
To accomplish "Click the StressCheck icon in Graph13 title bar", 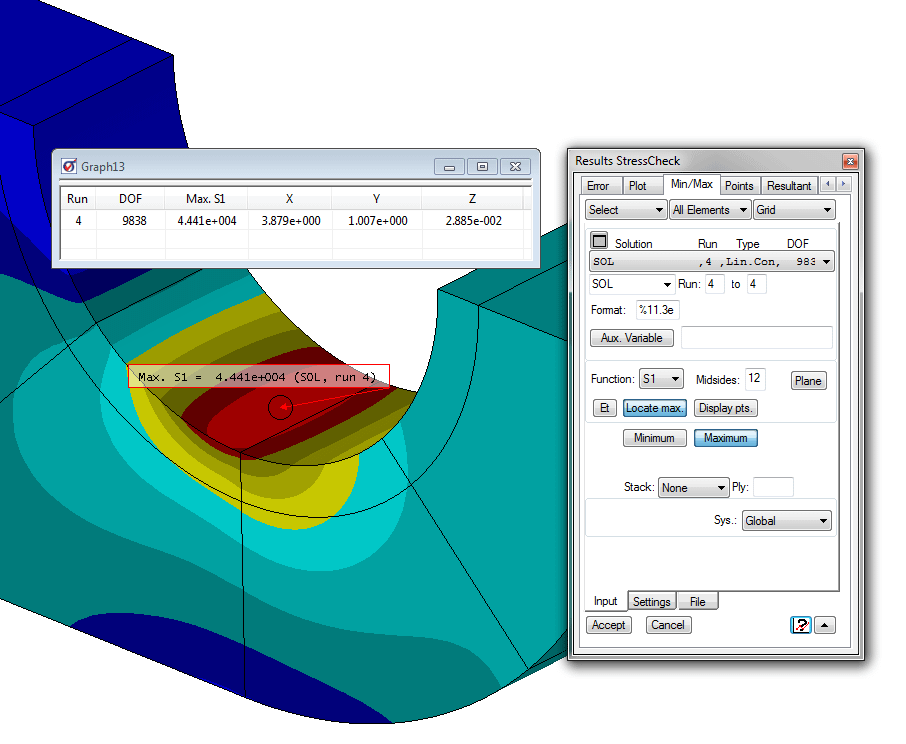I will [69, 166].
